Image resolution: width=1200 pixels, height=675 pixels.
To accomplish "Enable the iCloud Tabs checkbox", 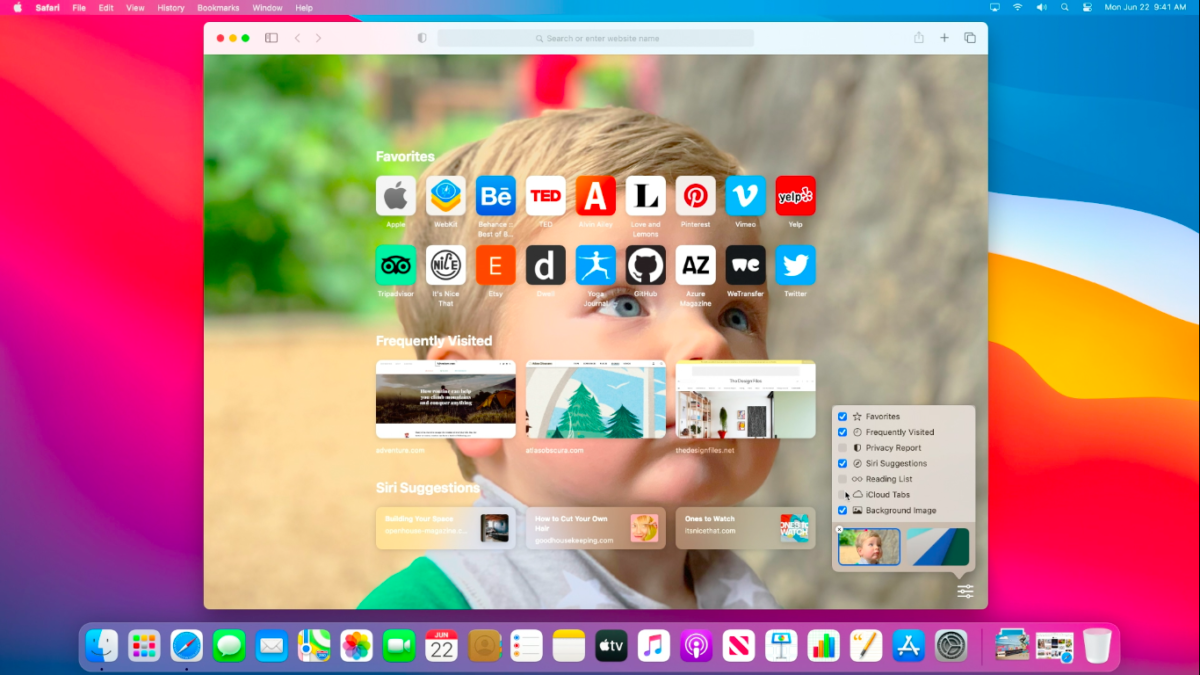I will coord(843,495).
